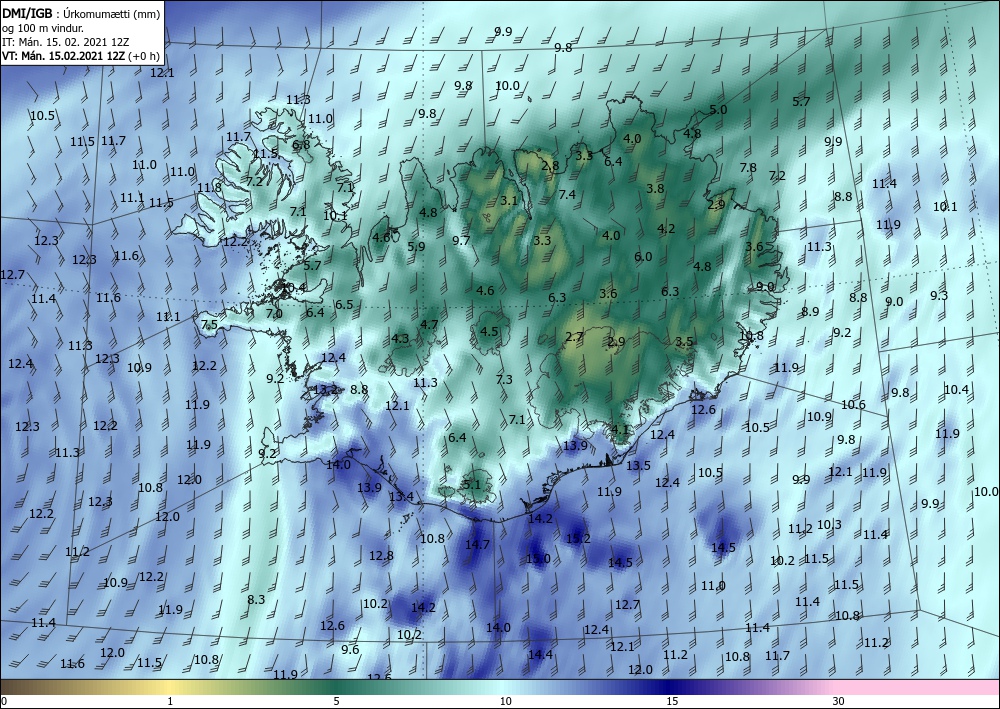Click the map value '14.7'

(x=477, y=545)
